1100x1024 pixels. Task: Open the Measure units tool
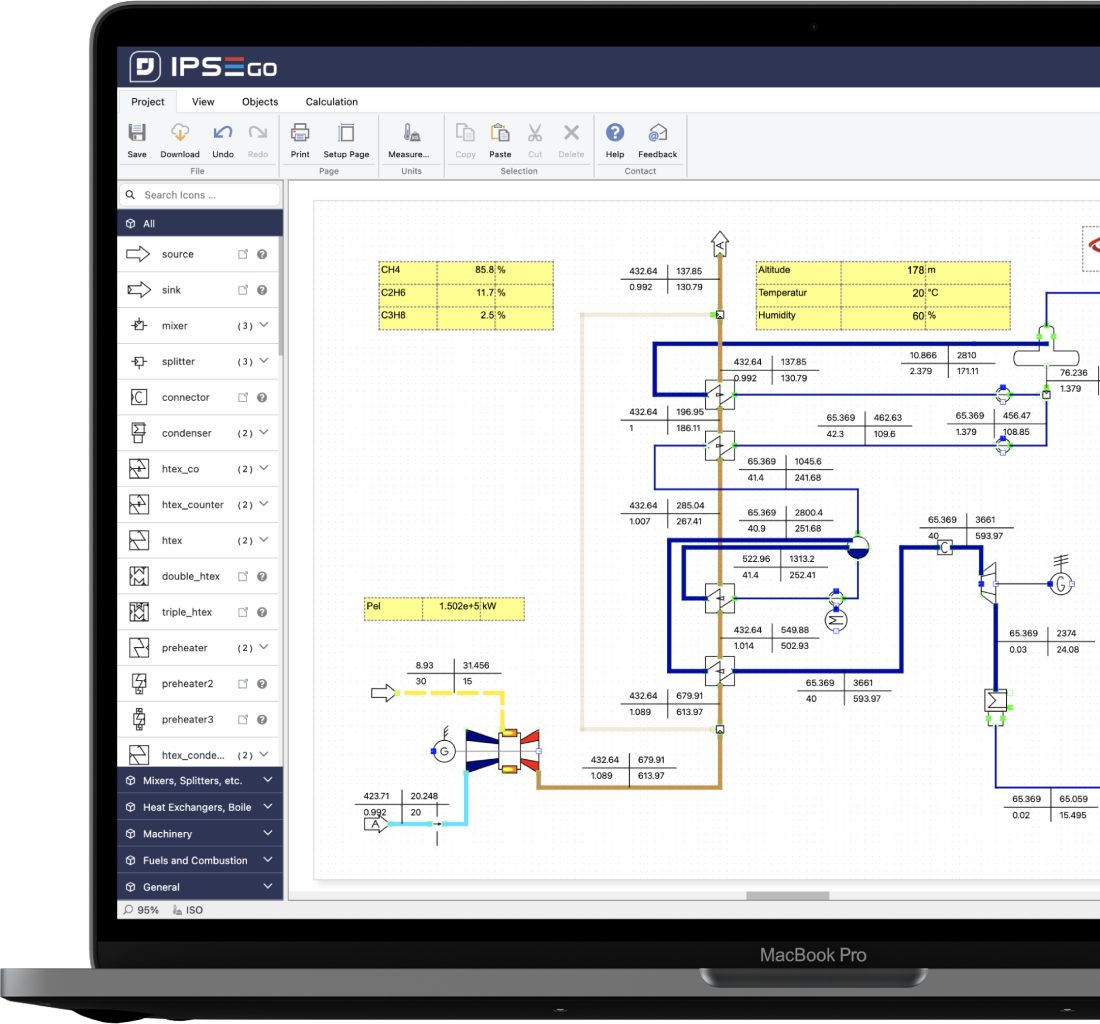pos(411,140)
